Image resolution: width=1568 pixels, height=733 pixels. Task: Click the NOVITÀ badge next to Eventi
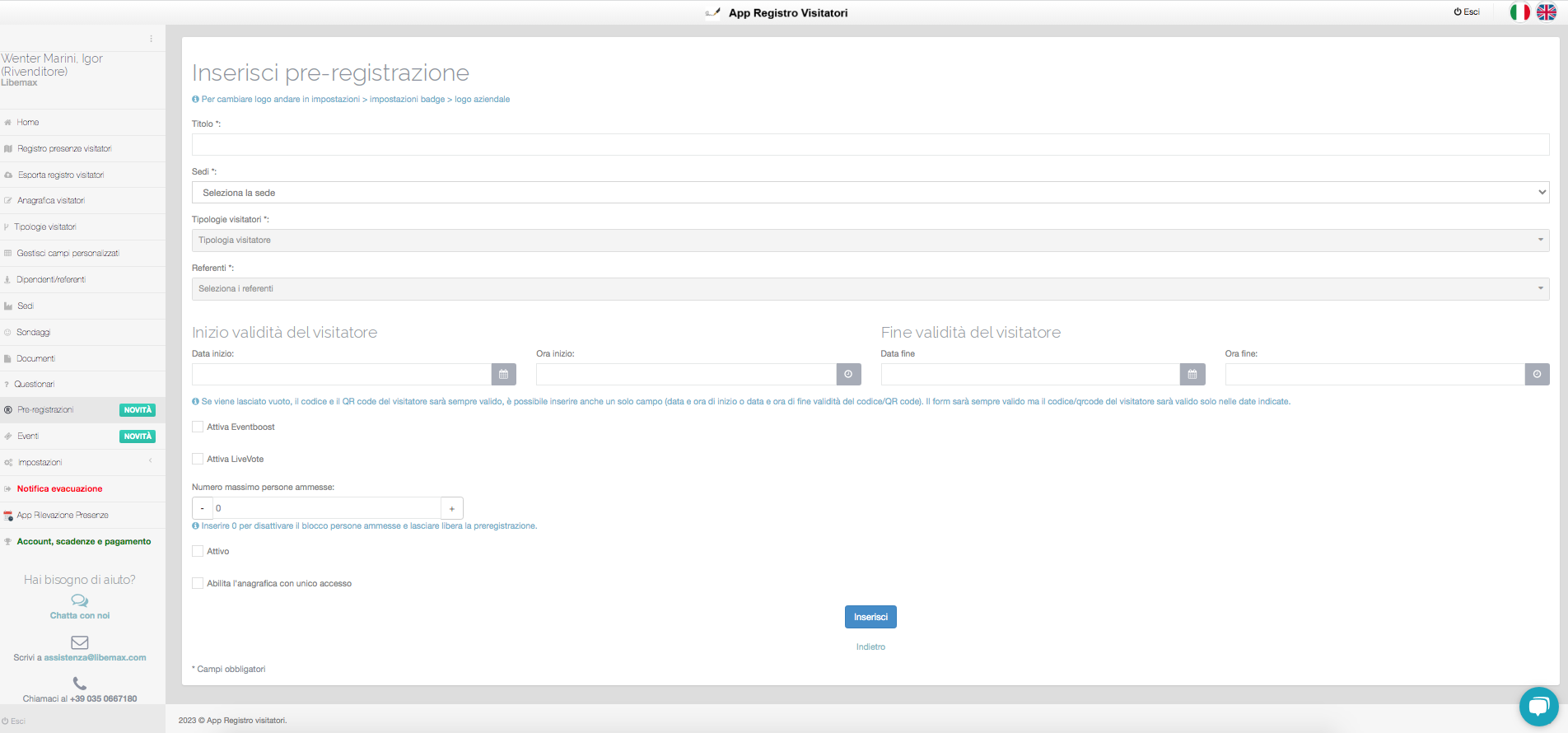138,437
